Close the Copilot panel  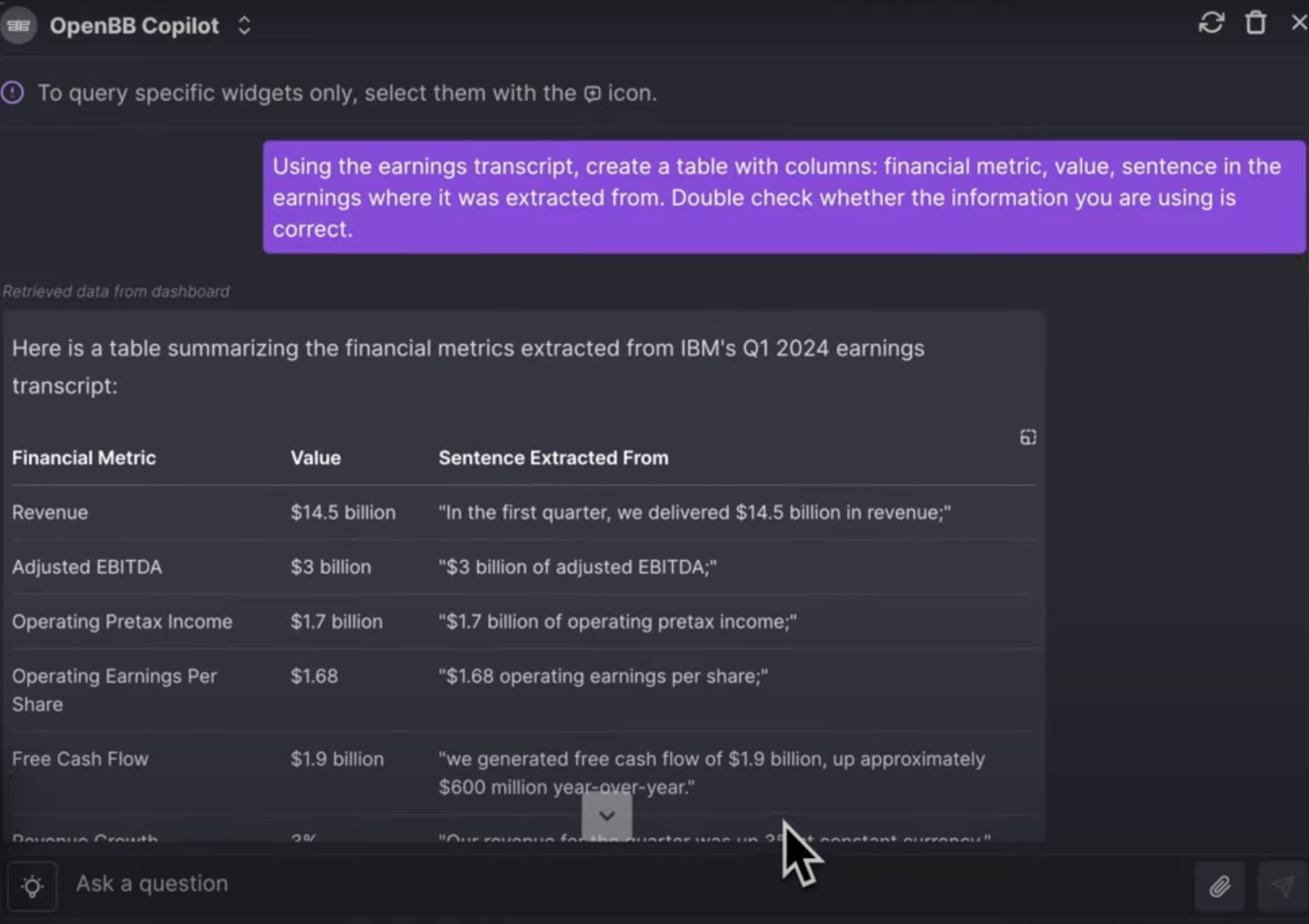click(1299, 23)
